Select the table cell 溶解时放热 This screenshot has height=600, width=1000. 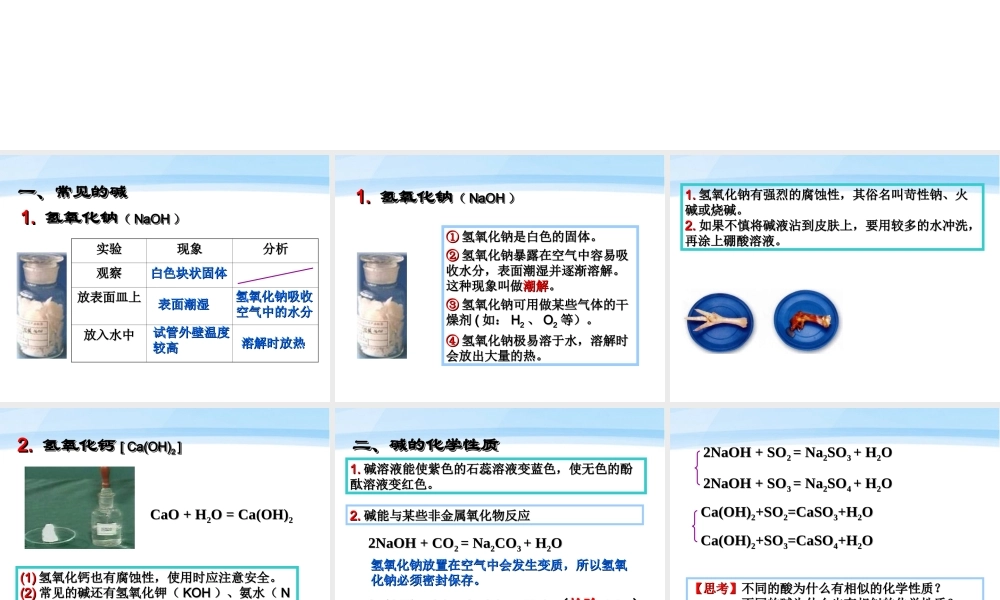click(273, 343)
